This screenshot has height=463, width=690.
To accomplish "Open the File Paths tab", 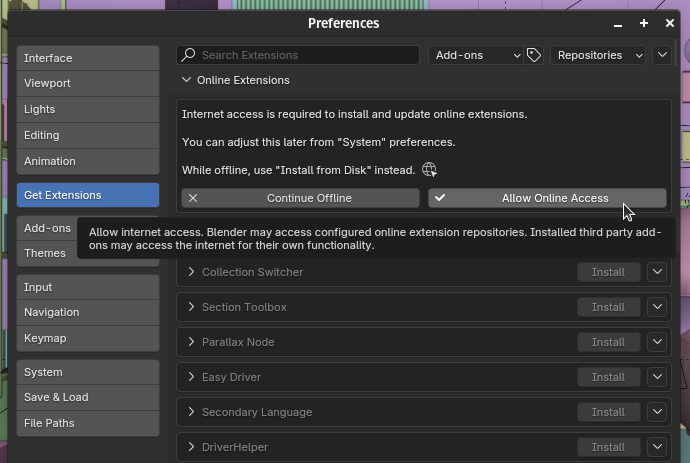I will (88, 423).
